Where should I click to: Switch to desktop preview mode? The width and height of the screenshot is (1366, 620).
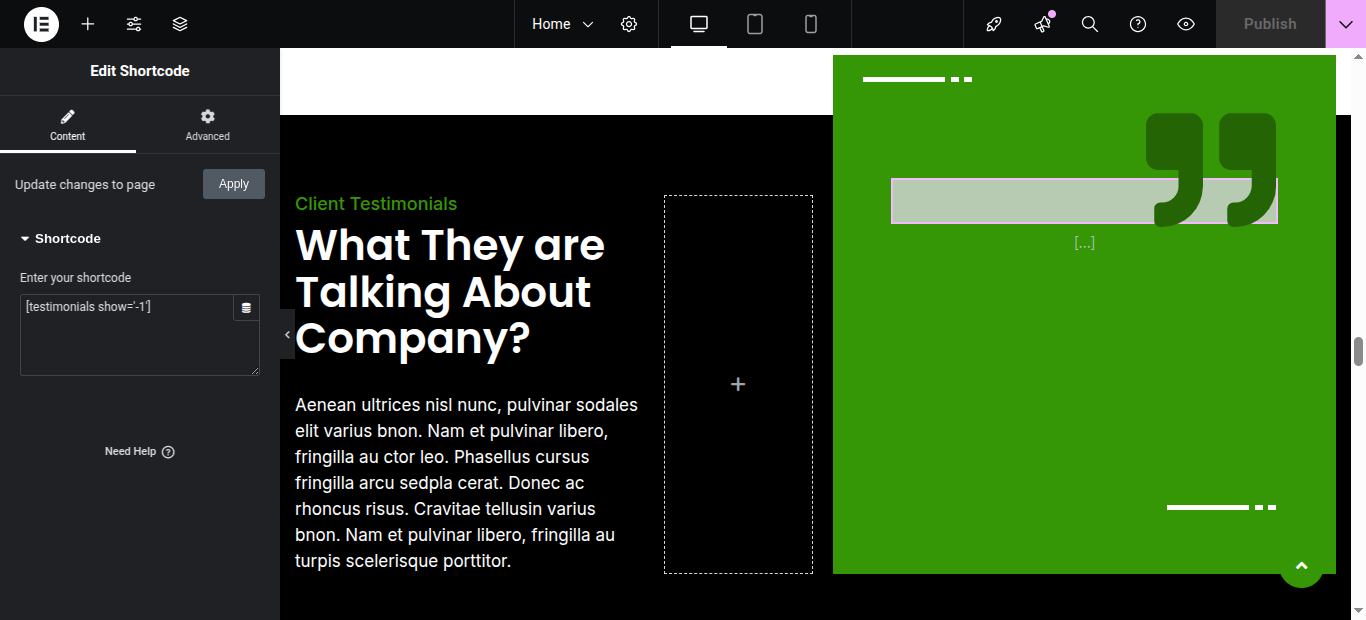699,24
